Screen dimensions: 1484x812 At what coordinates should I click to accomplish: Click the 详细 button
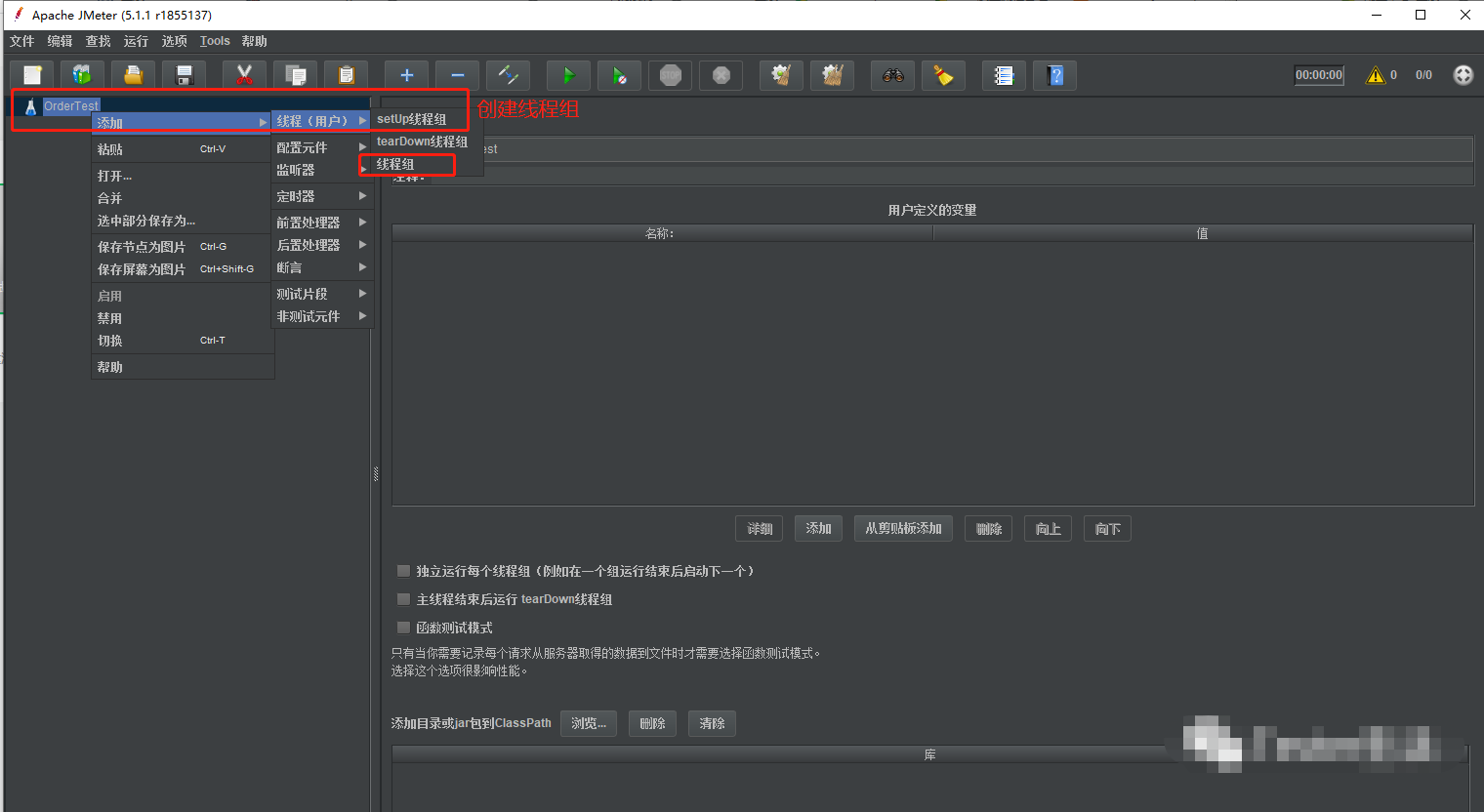(x=760, y=529)
